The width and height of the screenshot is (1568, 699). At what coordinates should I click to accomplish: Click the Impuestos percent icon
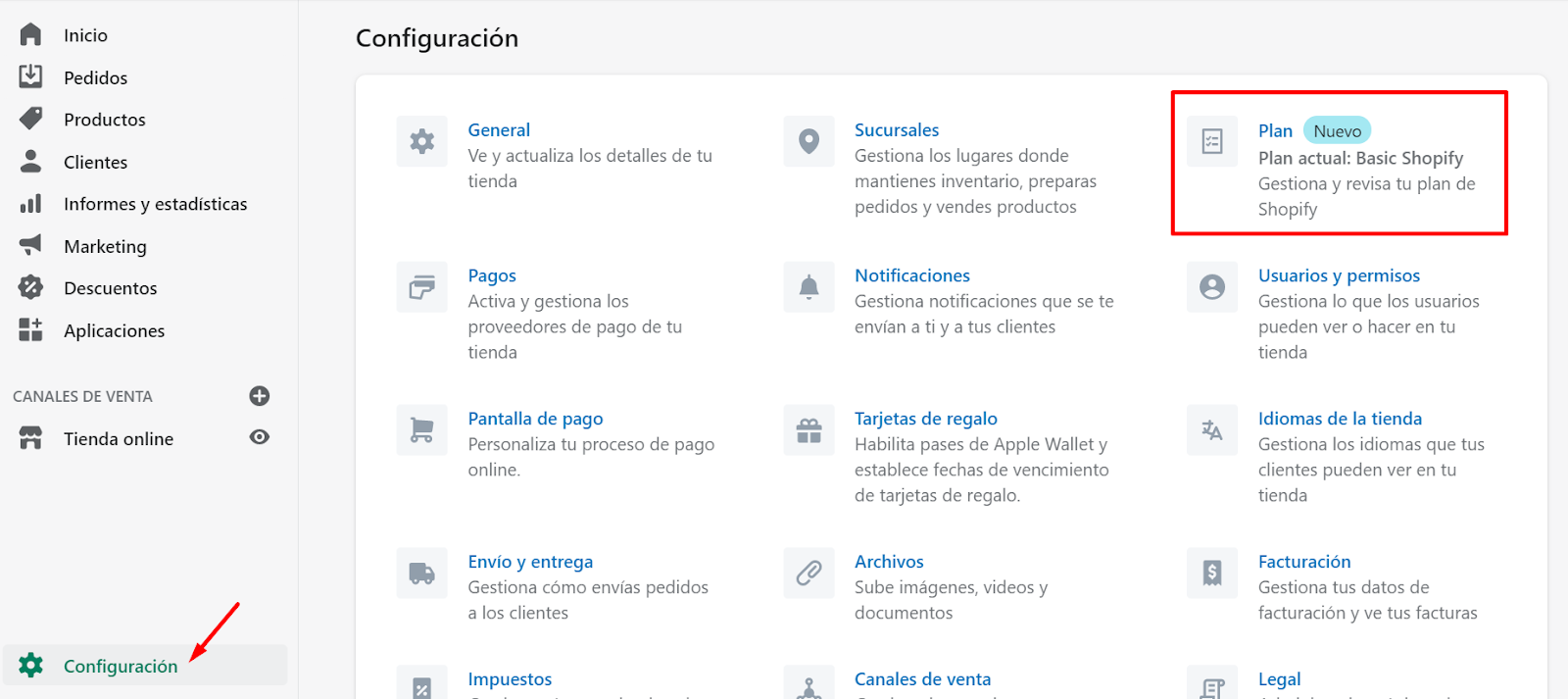[422, 683]
